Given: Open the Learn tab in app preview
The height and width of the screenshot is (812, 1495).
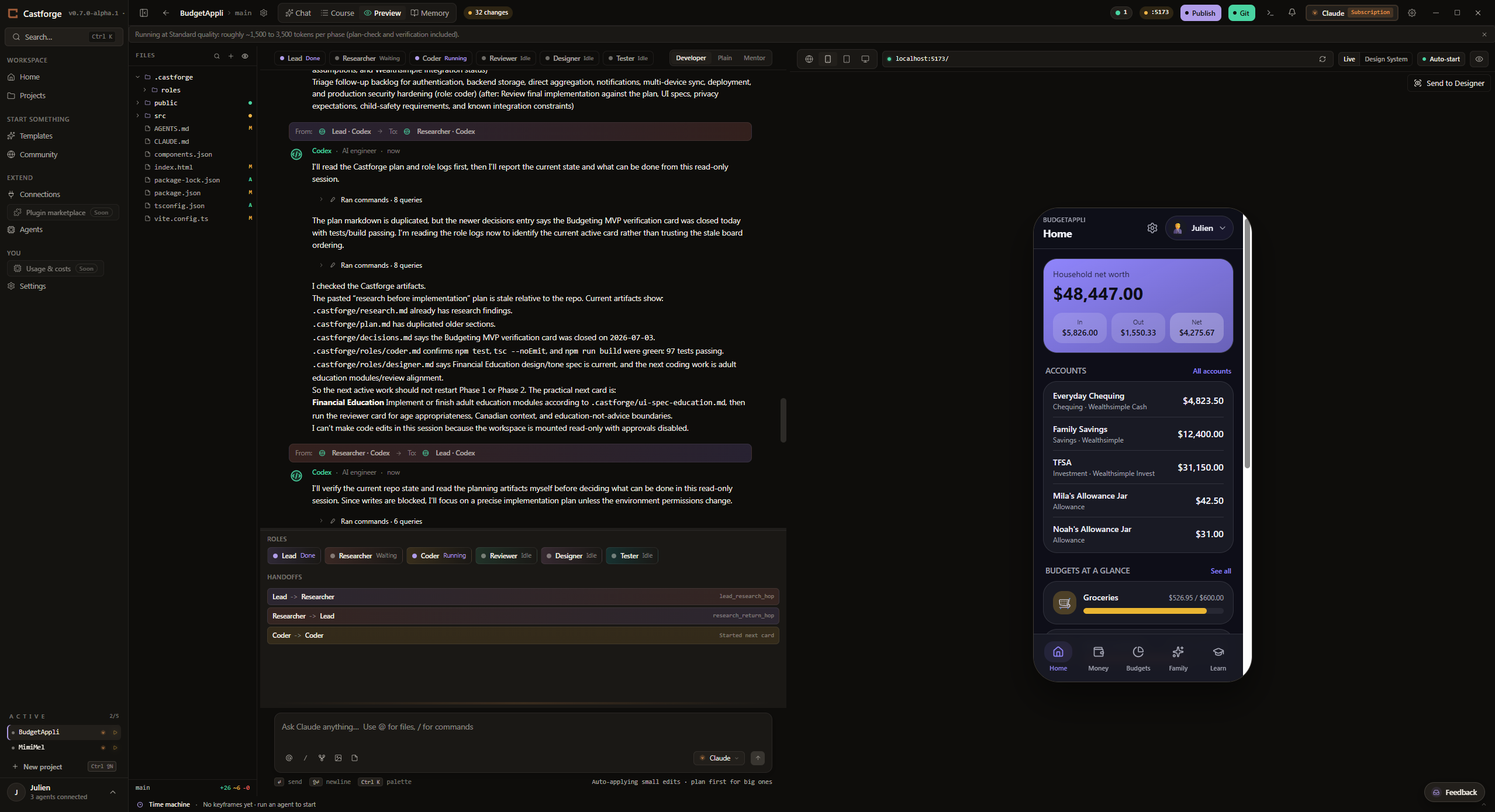Looking at the screenshot, I should pyautogui.click(x=1218, y=658).
